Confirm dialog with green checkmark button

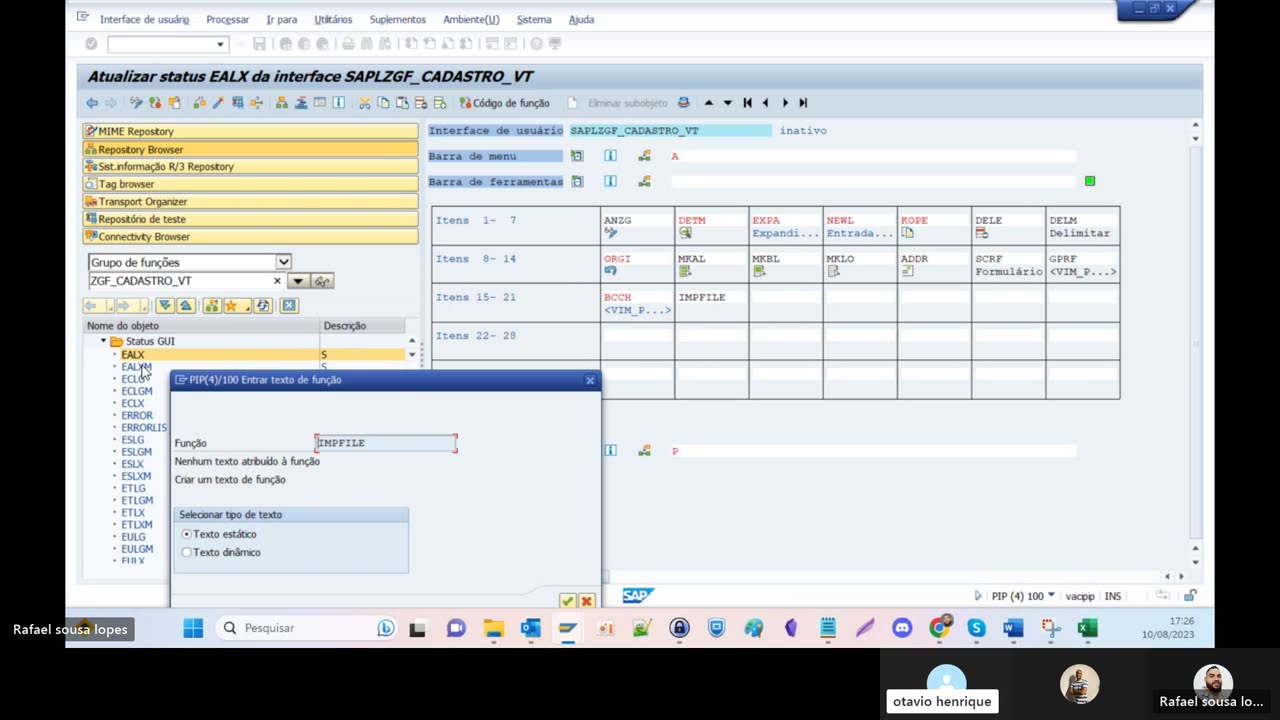[x=567, y=601]
